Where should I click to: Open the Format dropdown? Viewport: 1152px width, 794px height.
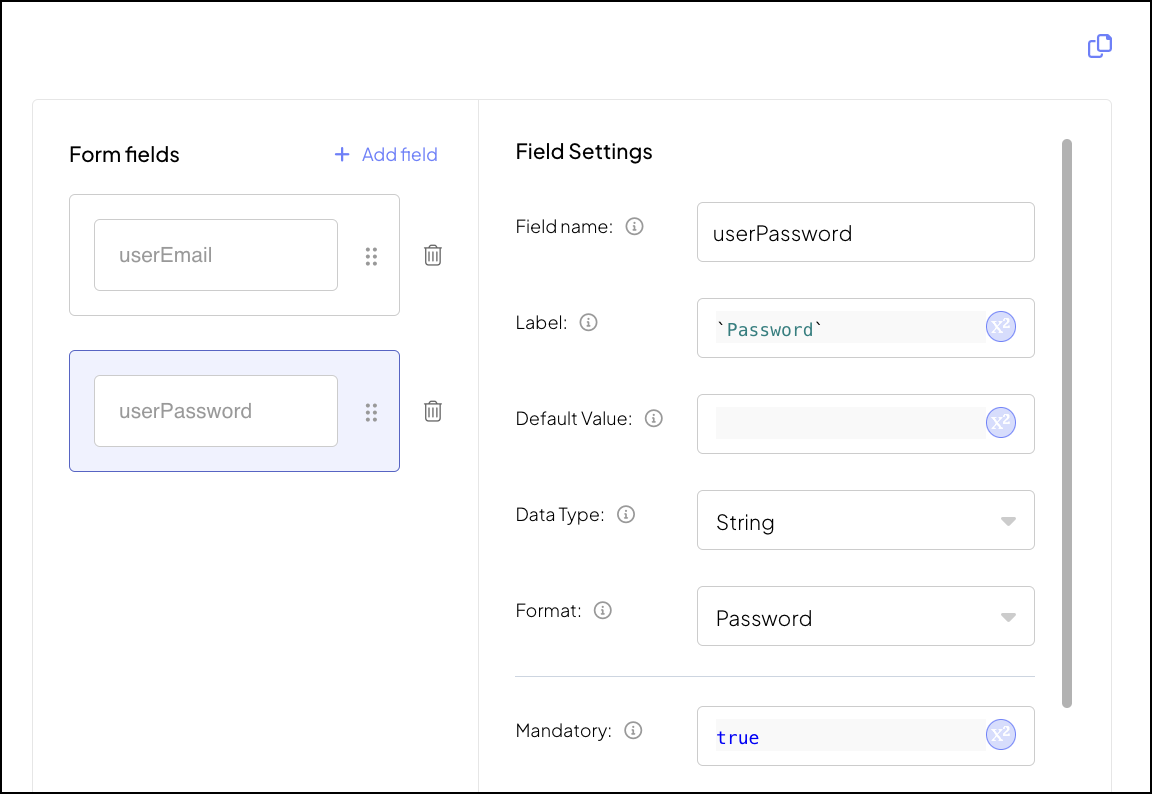865,616
